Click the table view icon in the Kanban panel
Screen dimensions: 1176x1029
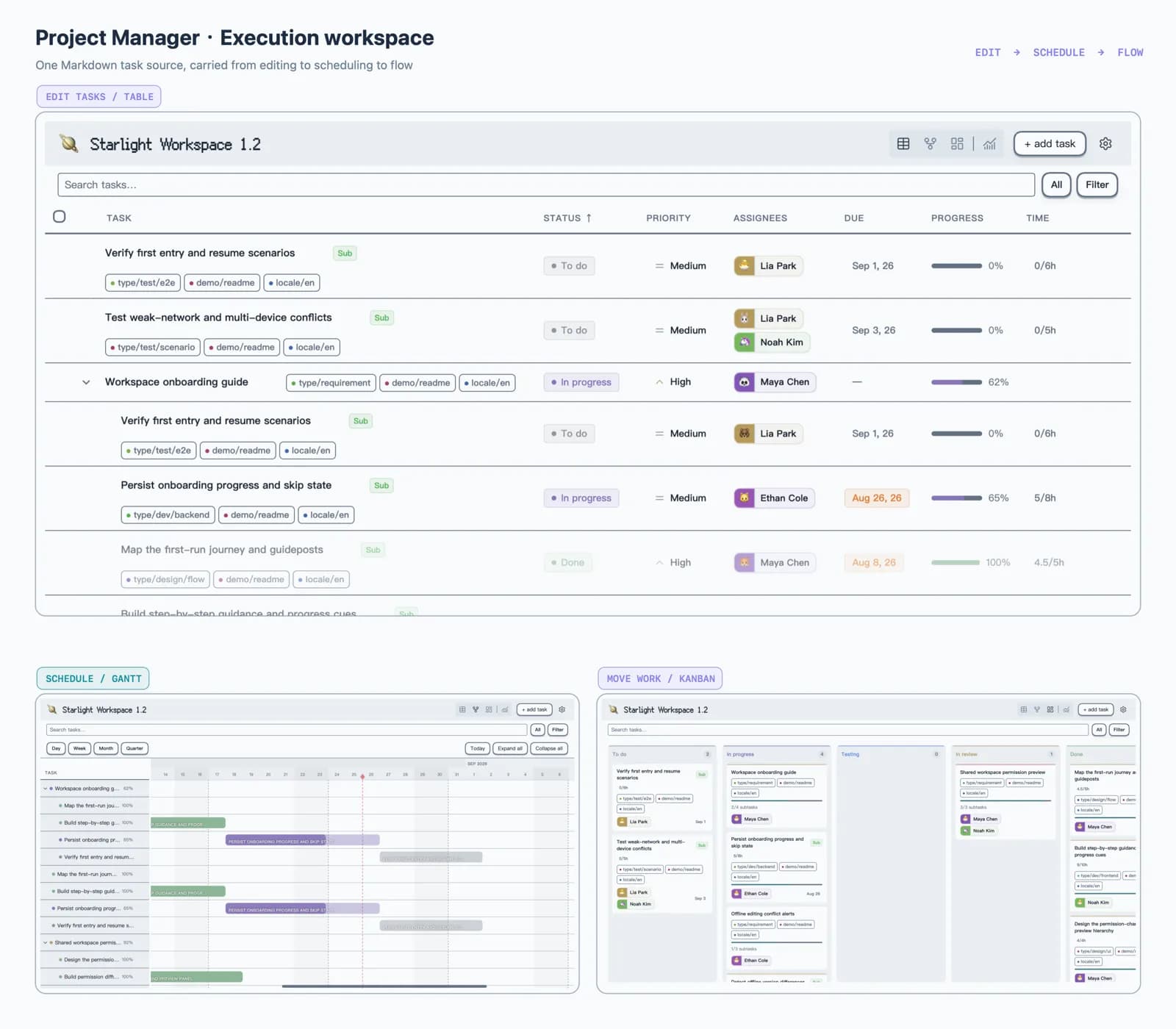click(x=1024, y=709)
